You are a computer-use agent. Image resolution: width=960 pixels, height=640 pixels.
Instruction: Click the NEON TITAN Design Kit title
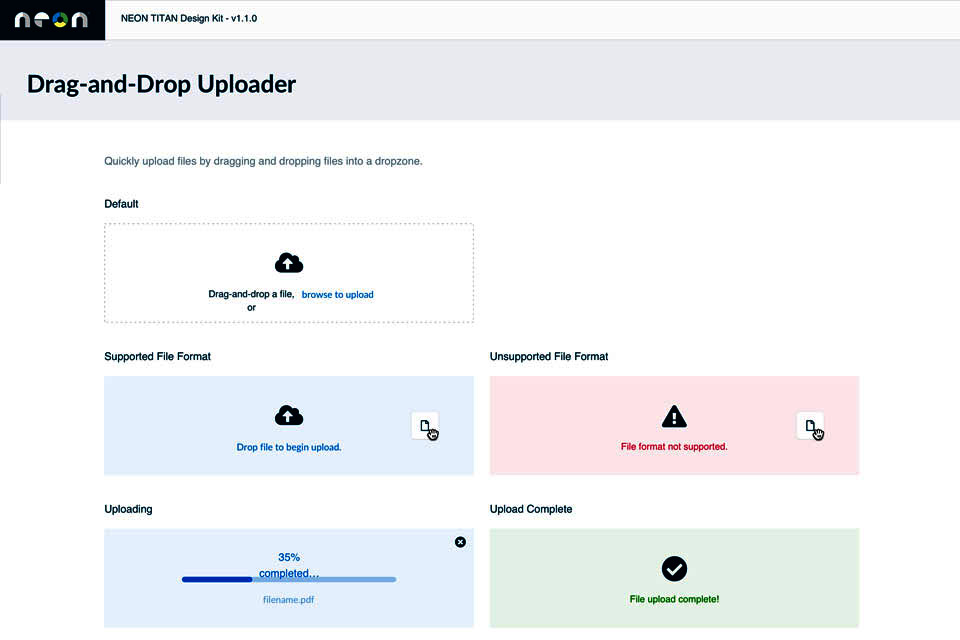pyautogui.click(x=189, y=18)
